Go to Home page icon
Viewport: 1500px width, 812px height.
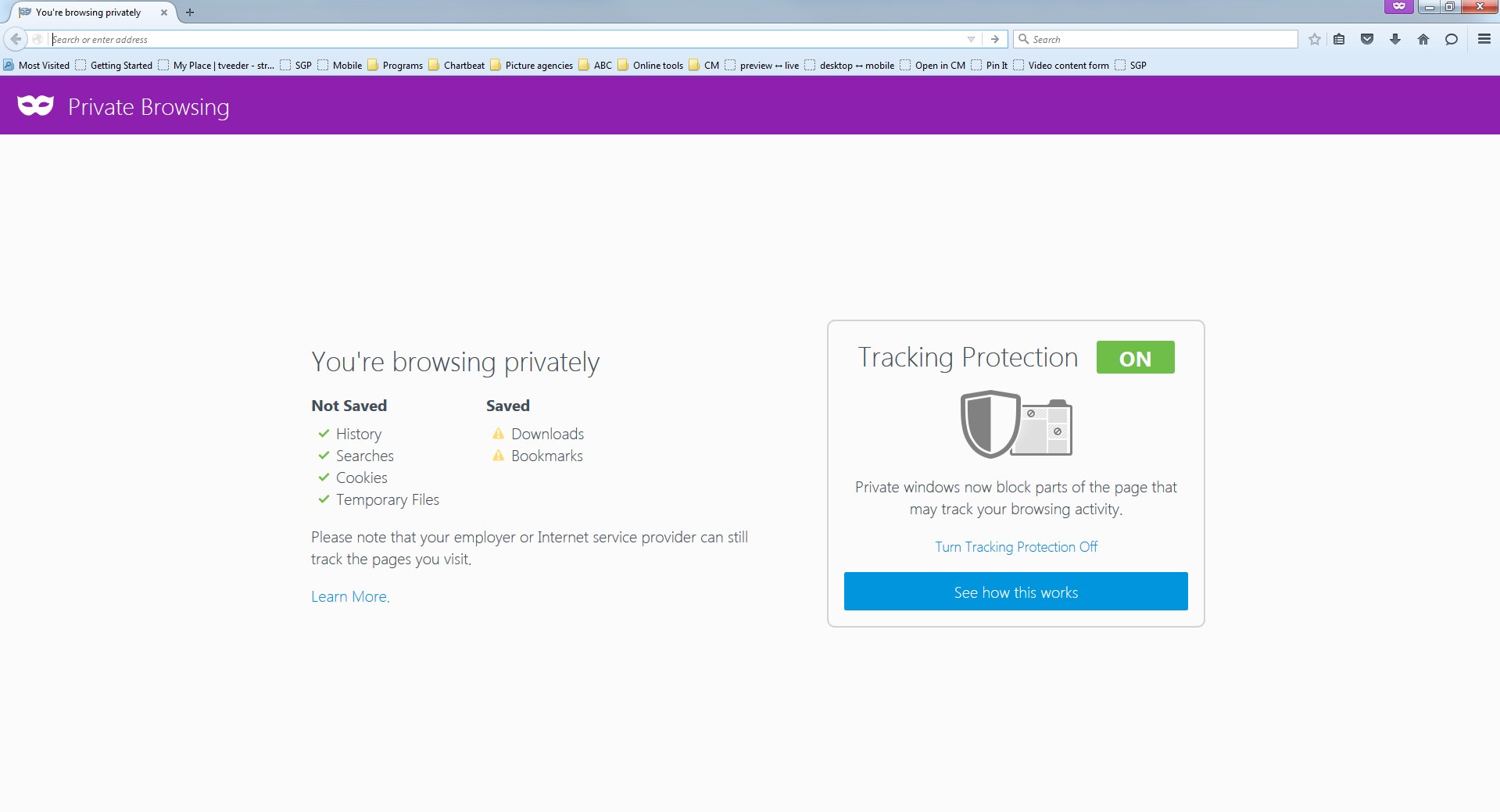pyautogui.click(x=1423, y=39)
